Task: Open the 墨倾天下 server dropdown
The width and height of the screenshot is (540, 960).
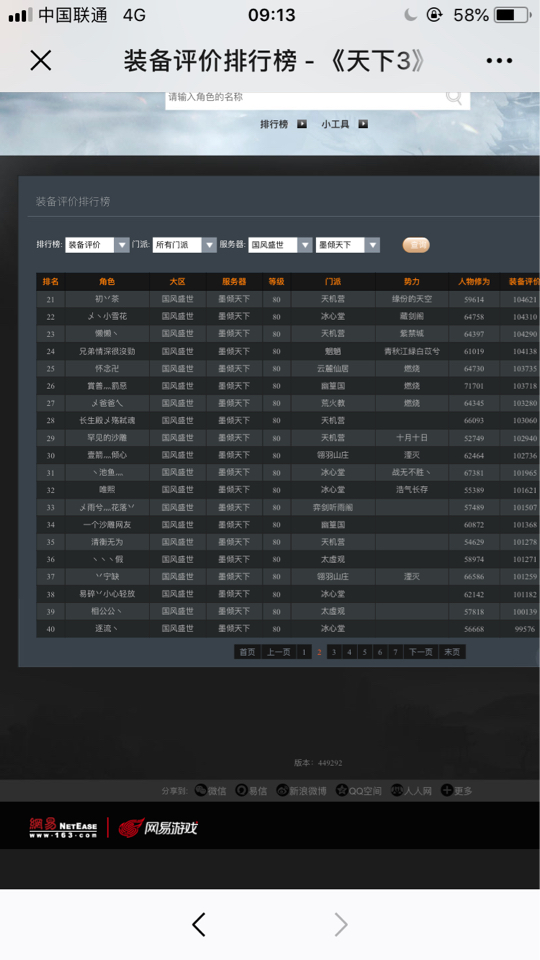Action: 348,245
